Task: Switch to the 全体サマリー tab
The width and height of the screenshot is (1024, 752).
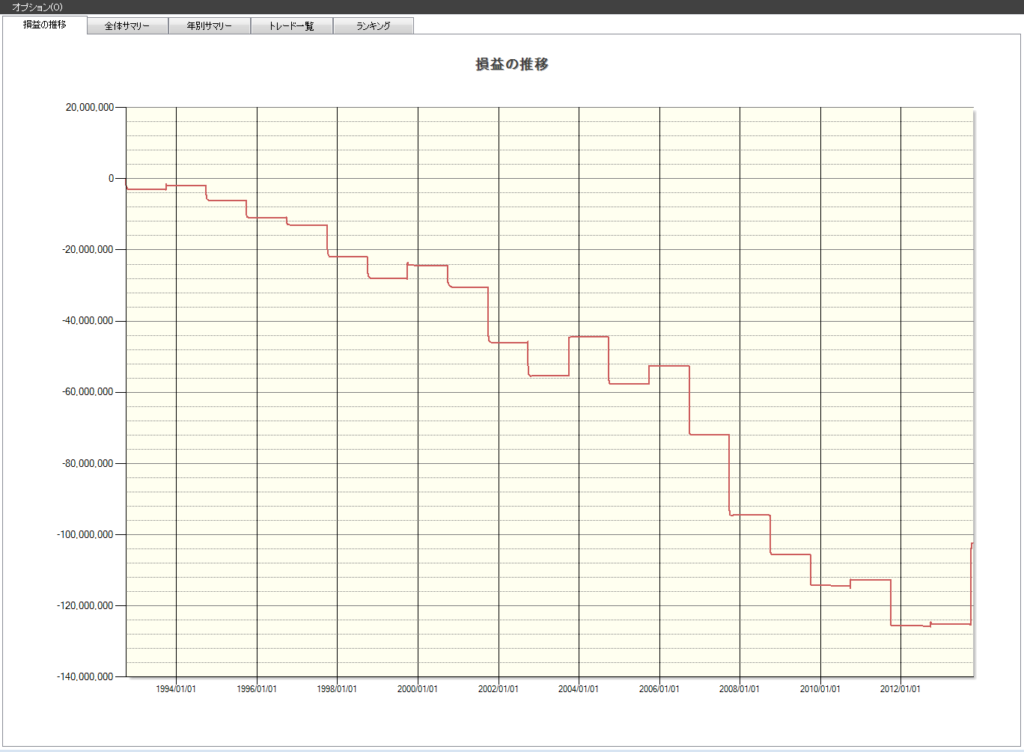Action: coord(127,26)
